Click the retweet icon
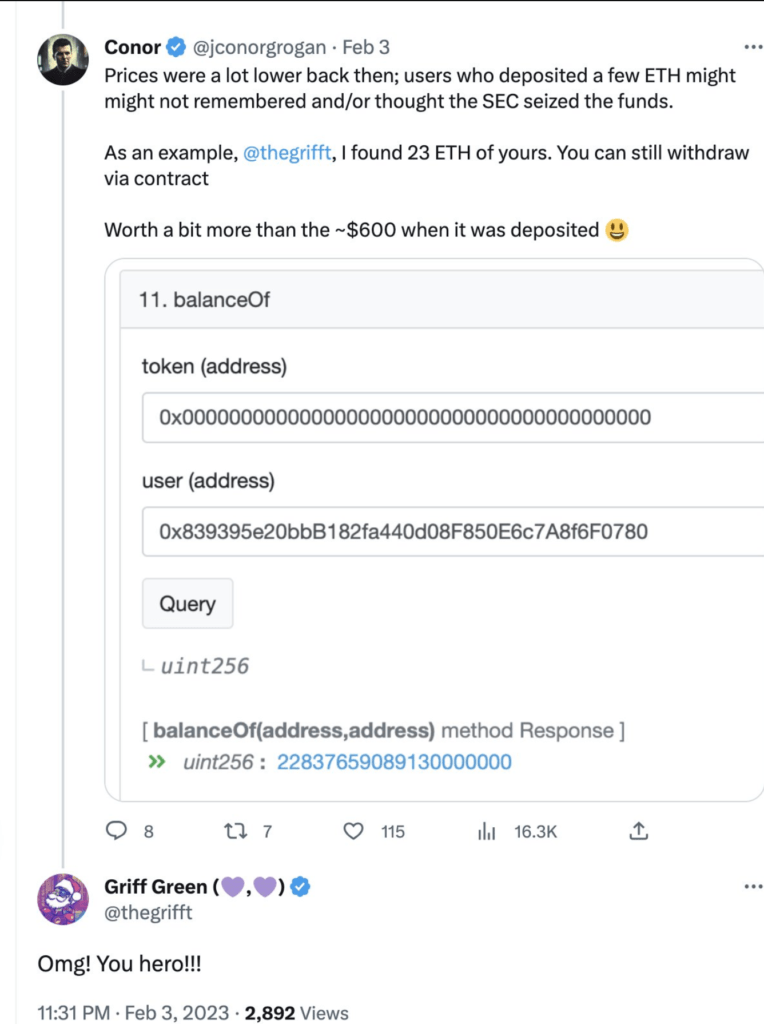 [x=234, y=831]
